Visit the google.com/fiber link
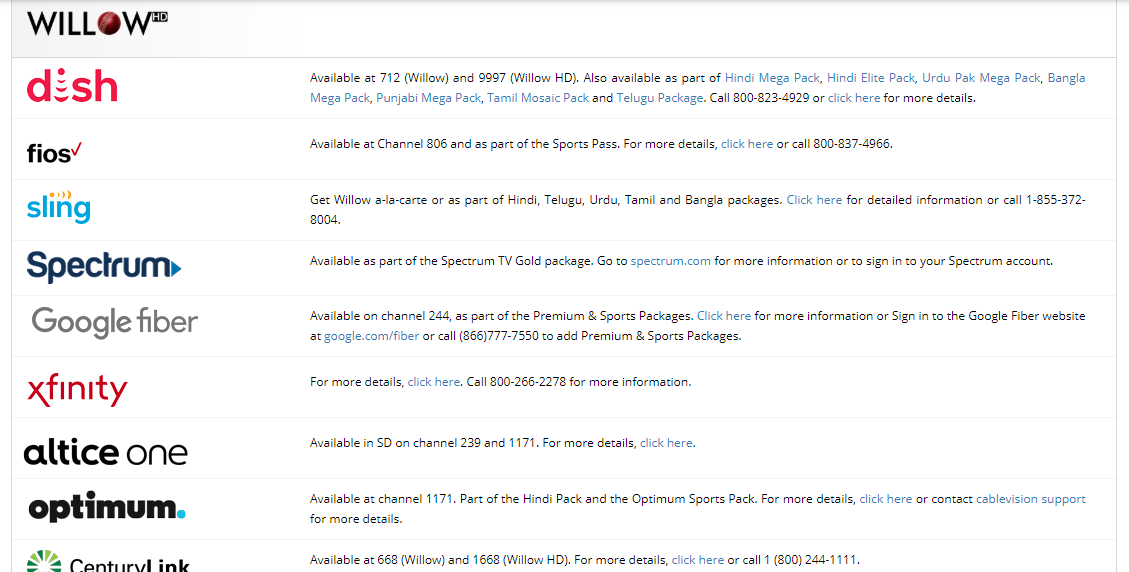The width and height of the screenshot is (1129, 572). click(x=372, y=336)
